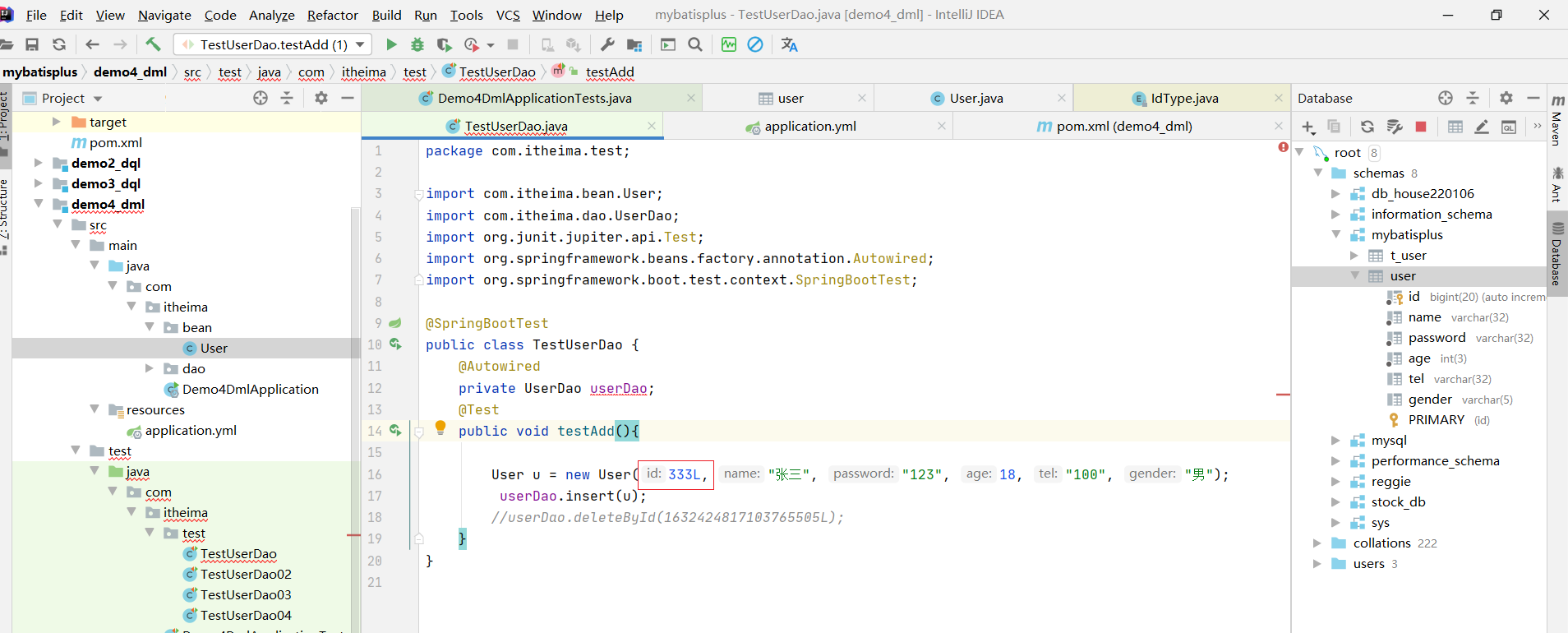Click the testAdd breadcrumb
The height and width of the screenshot is (633, 1568).
610,72
